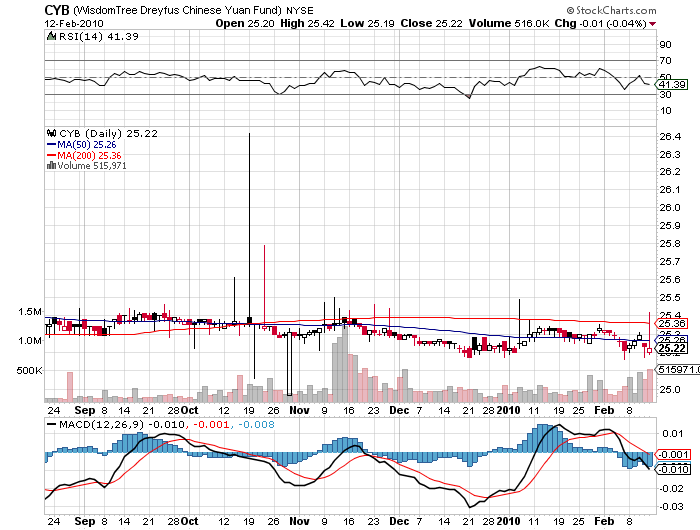Click the 26.0 price axis label
This screenshot has width=700, height=530.
[670, 208]
